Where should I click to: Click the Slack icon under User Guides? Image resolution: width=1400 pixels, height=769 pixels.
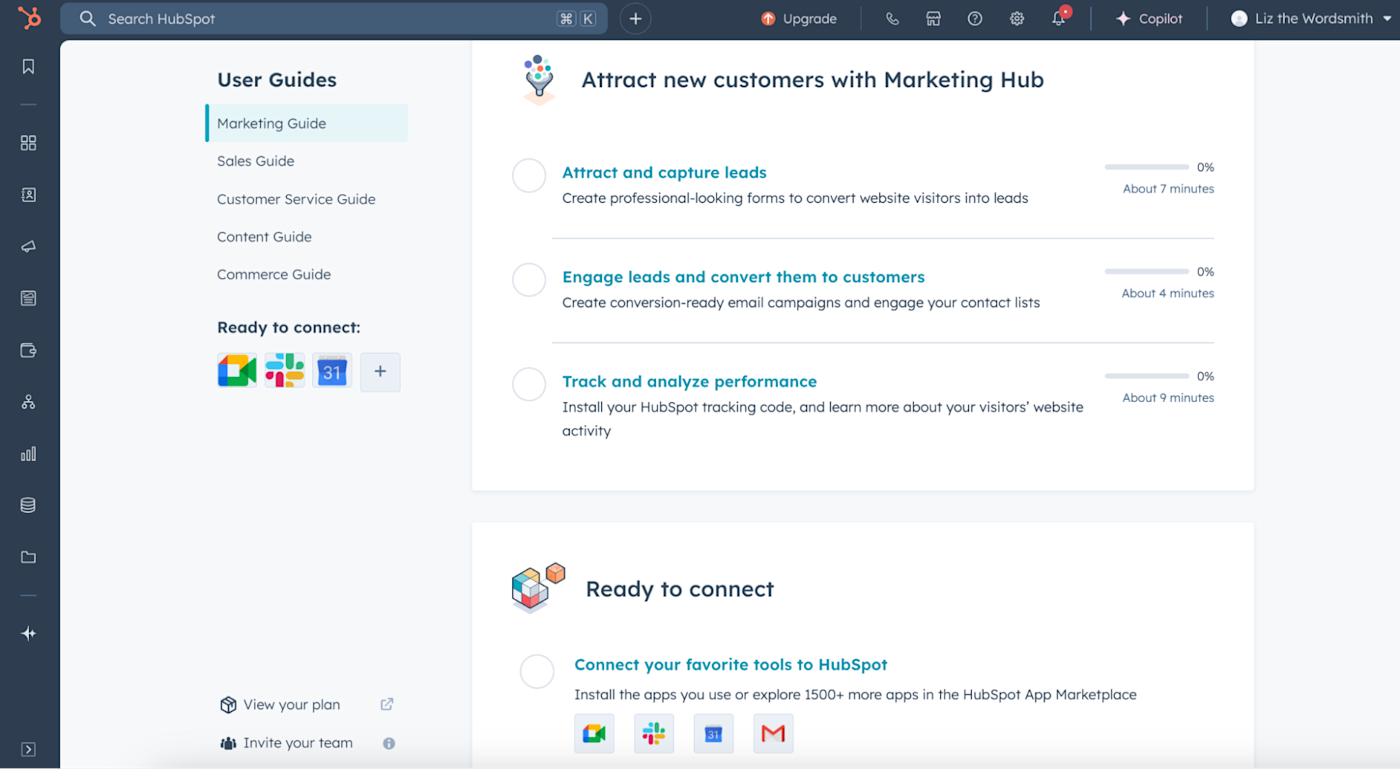point(285,371)
